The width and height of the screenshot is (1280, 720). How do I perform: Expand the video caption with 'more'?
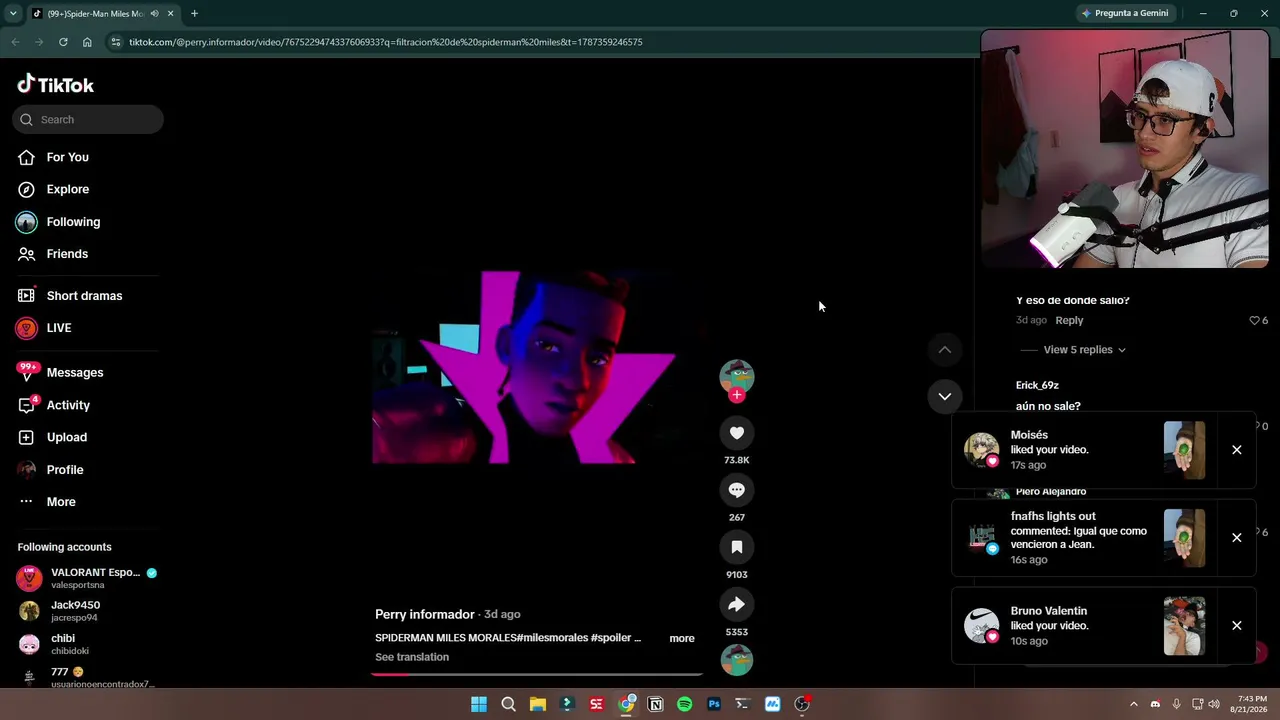tap(682, 638)
